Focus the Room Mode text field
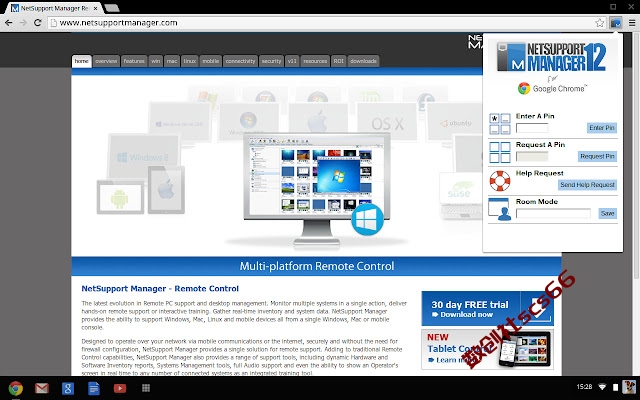The image size is (640, 400). (x=553, y=213)
